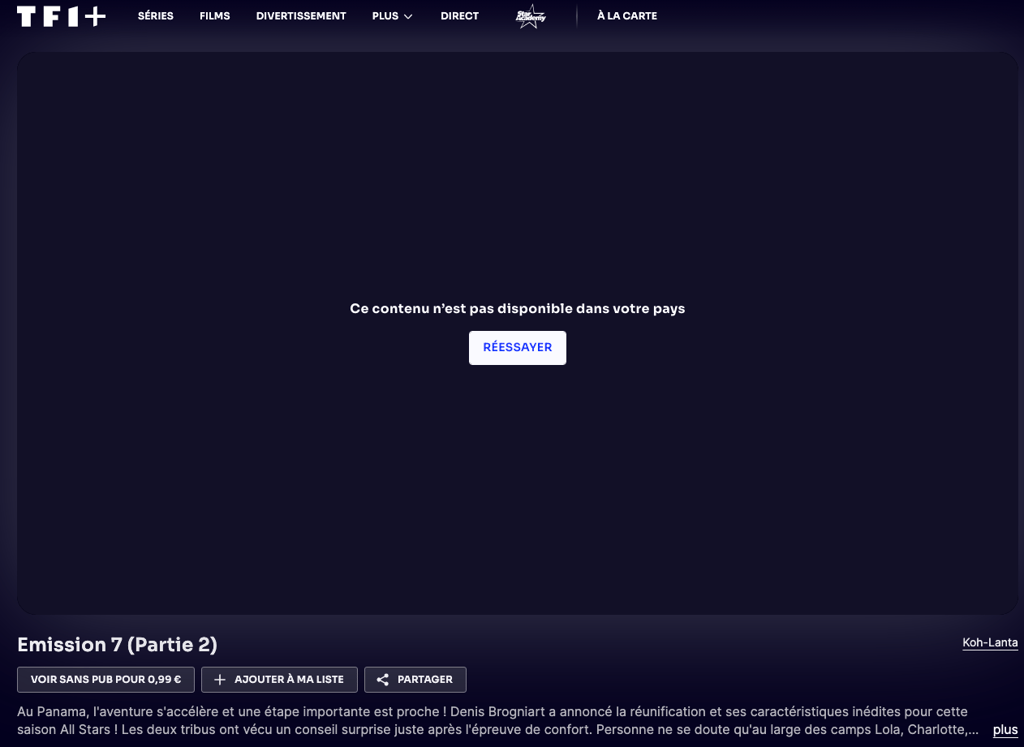Screen dimensions: 1024x747
Task: Switch to DIRECT live TV
Action: point(460,16)
